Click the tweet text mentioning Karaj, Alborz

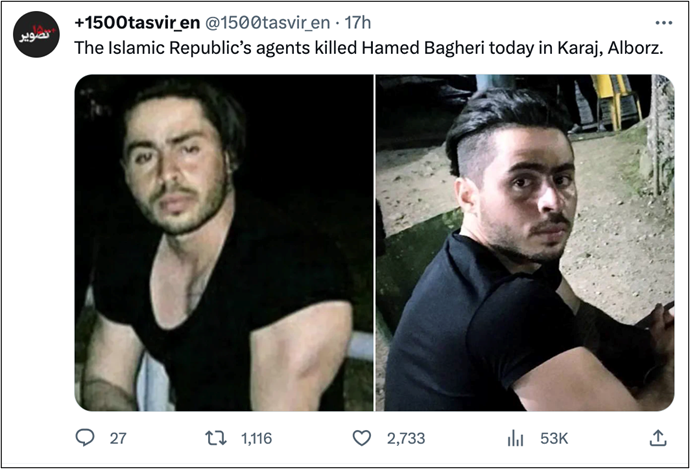click(x=369, y=48)
